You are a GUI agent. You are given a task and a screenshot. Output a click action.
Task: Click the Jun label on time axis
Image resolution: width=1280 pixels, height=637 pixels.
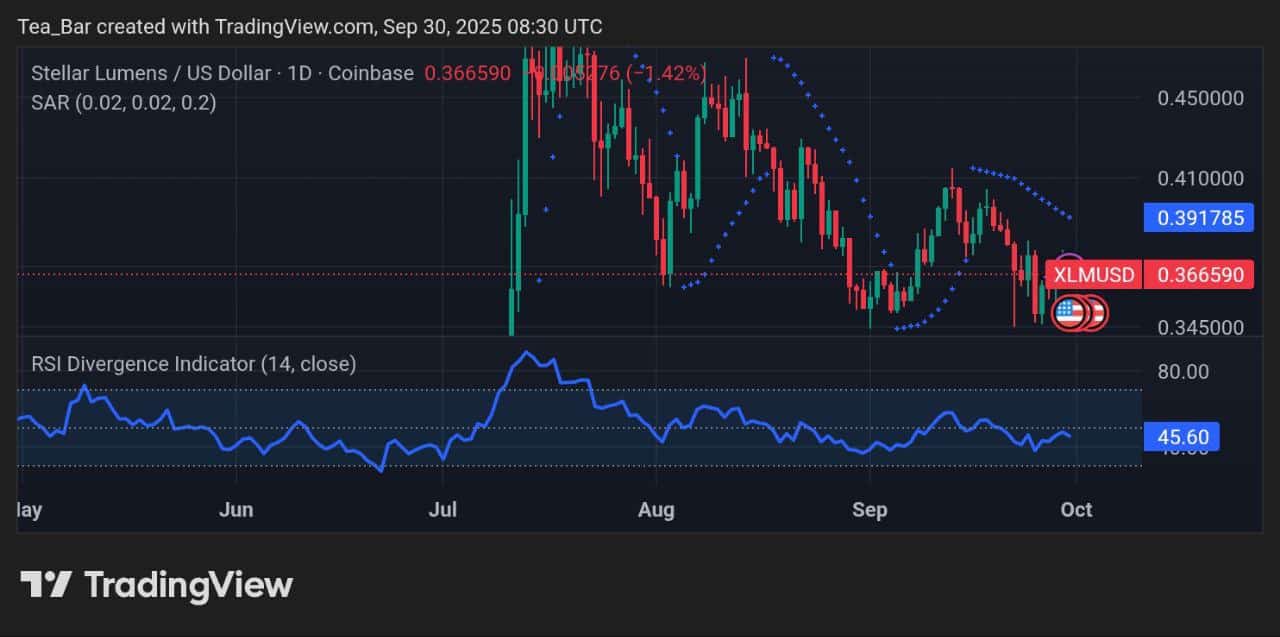click(235, 510)
